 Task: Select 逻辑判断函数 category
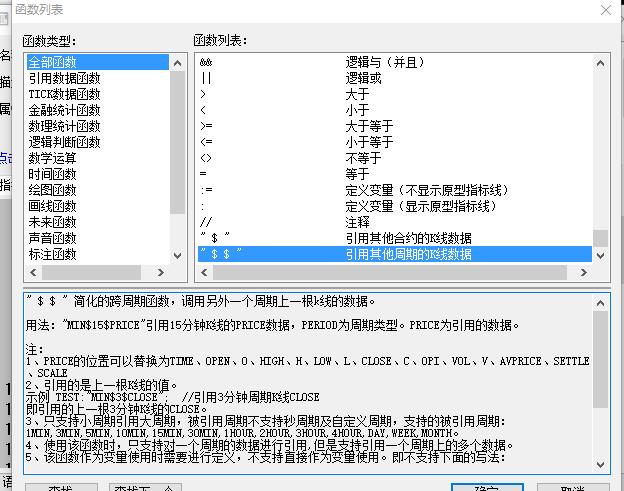64,142
